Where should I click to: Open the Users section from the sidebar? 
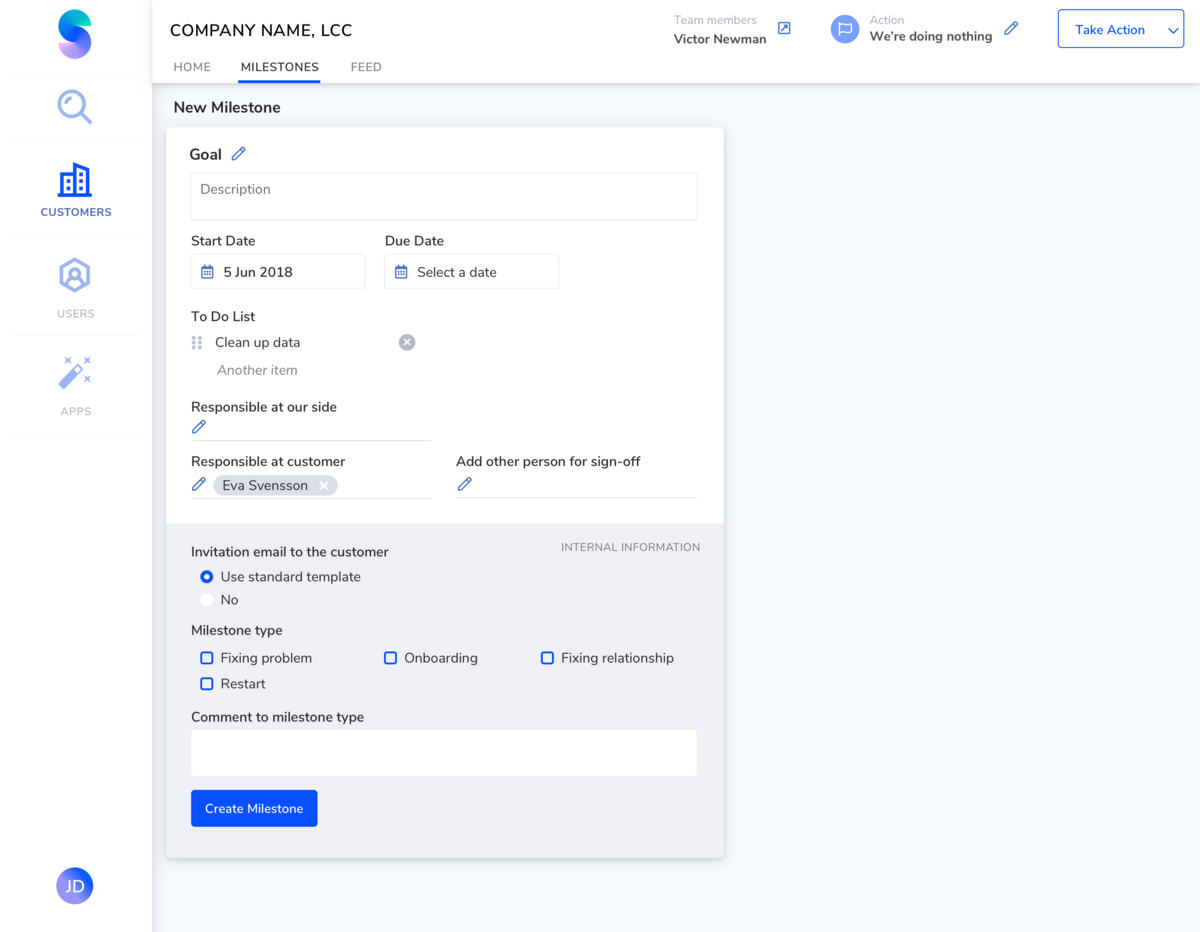point(74,287)
